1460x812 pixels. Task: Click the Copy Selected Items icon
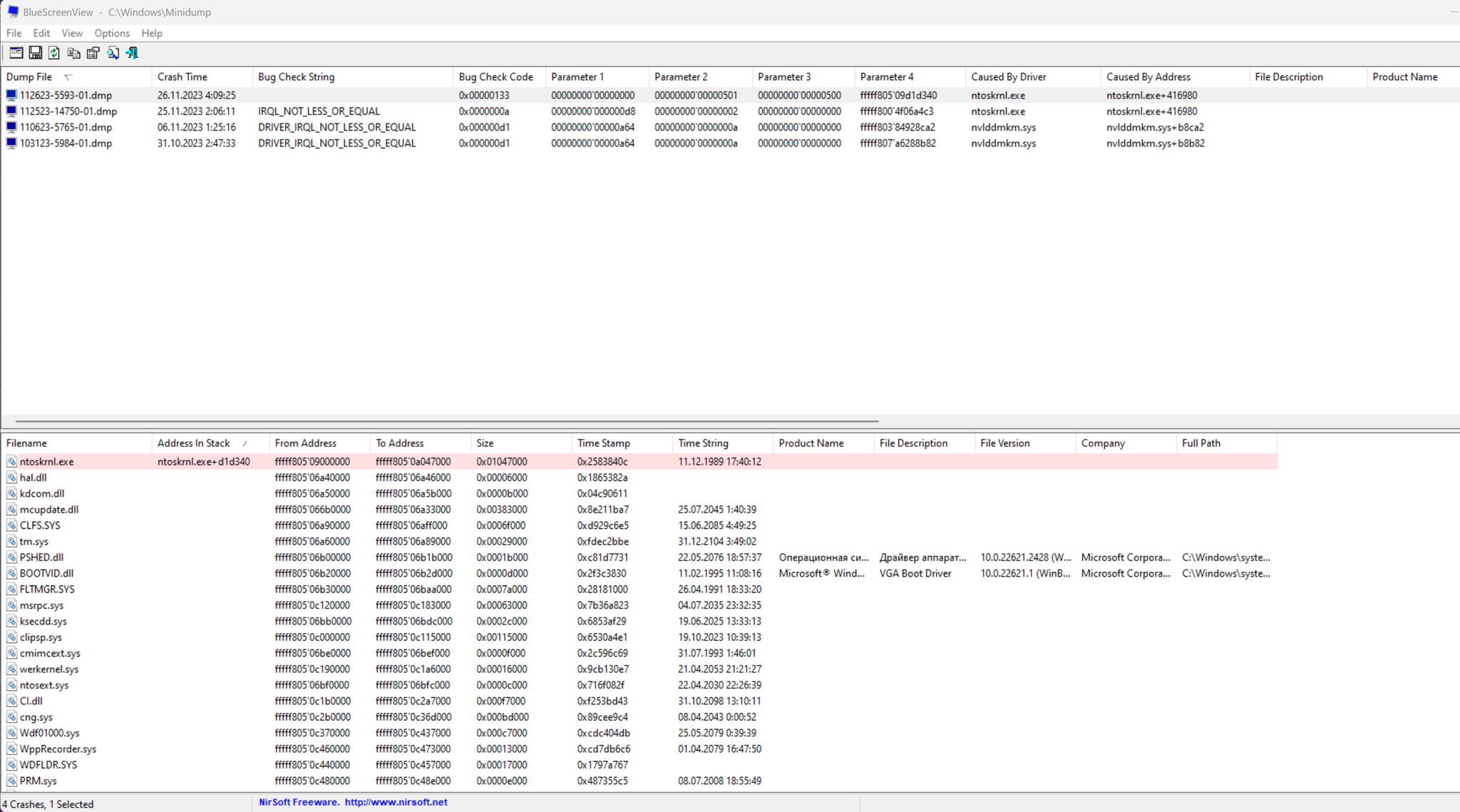[x=73, y=53]
